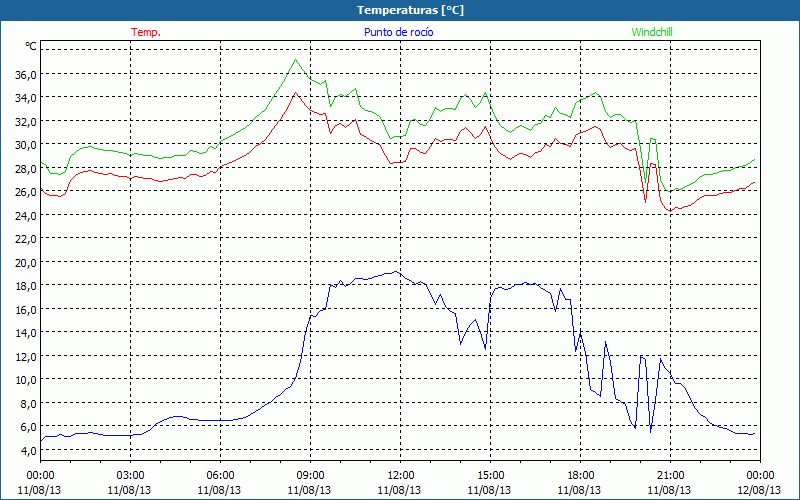The width and height of the screenshot is (800, 500).
Task: Click the 16,0 y-axis value
Action: [26, 310]
